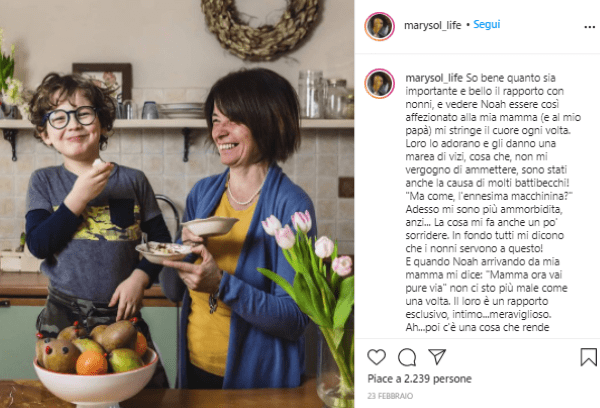Screen dimensions: 600x408
Task: Click the wreath on the wall
Action: coord(262,29)
